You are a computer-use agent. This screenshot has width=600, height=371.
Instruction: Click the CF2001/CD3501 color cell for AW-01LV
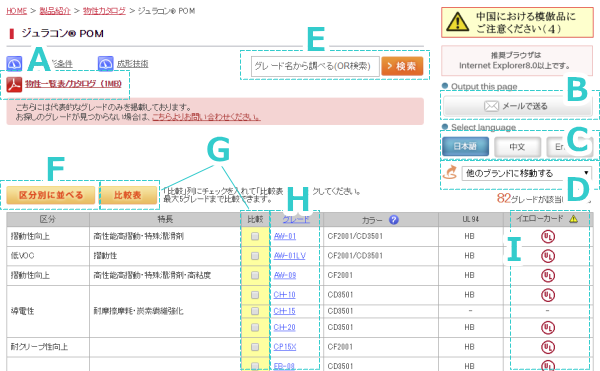pyautogui.click(x=381, y=256)
